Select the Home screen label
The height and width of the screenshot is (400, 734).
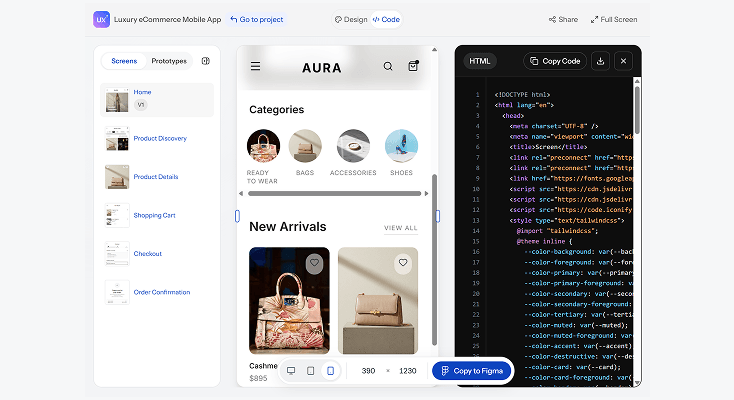[142, 92]
